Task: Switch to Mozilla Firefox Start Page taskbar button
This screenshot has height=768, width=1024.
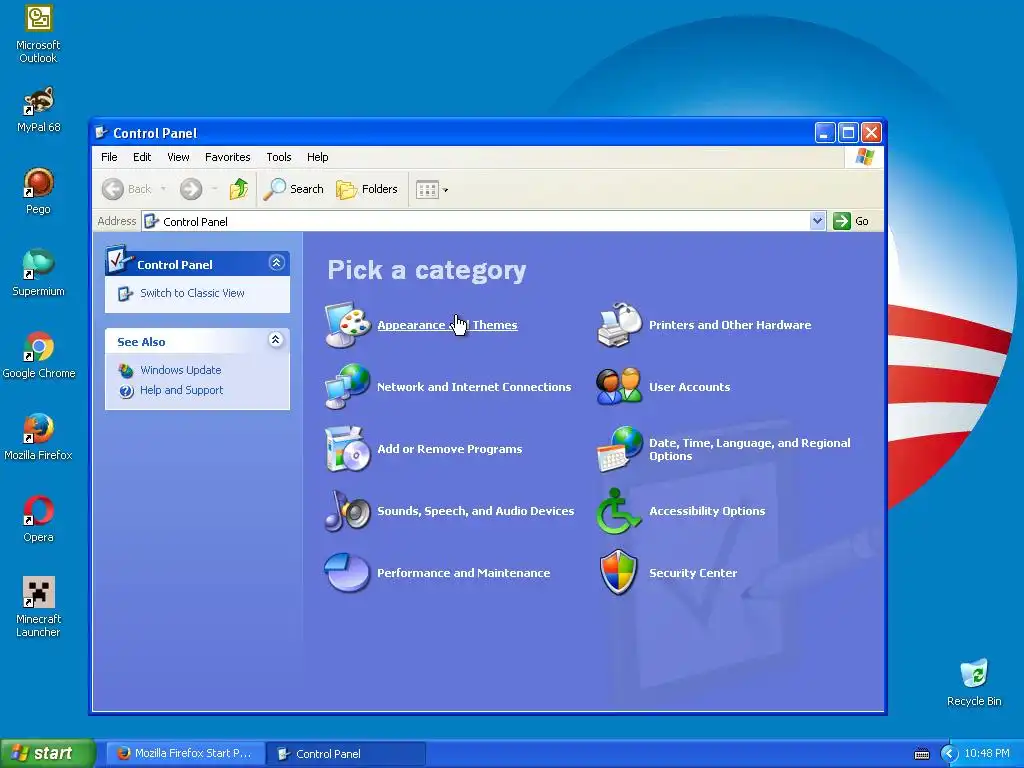Action: tap(185, 753)
